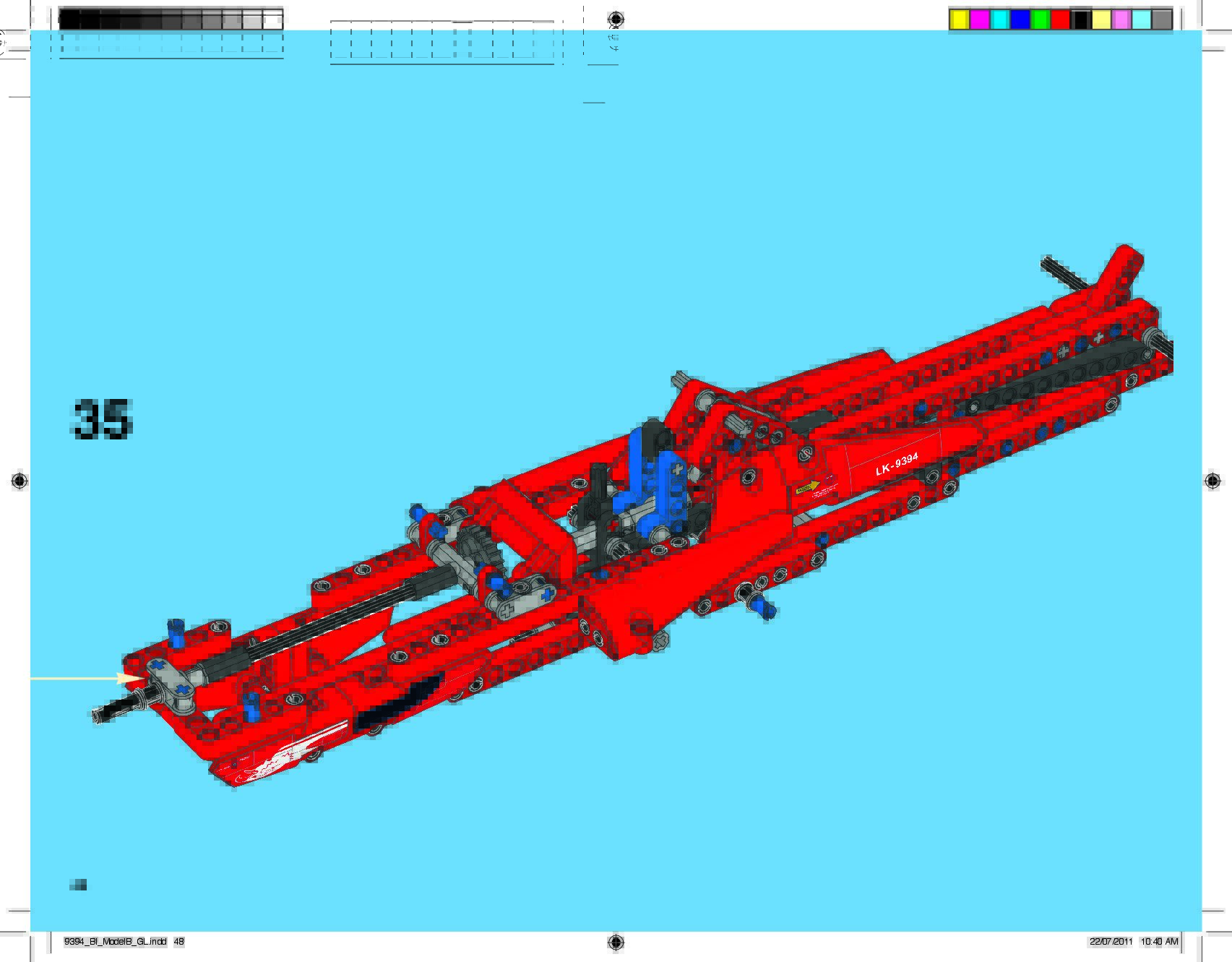The height and width of the screenshot is (962, 1232).
Task: Pick the green swatch in color bar
Action: click(1040, 20)
